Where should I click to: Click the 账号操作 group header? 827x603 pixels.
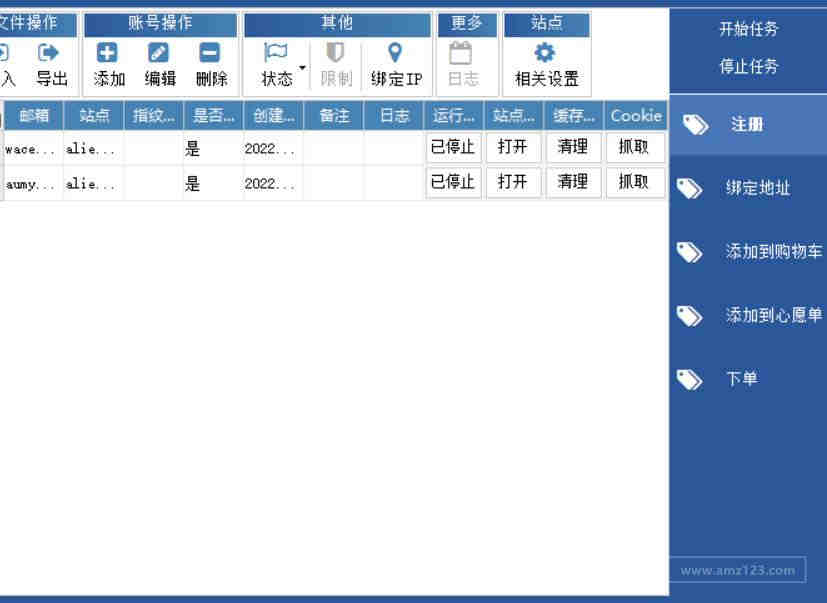160,24
